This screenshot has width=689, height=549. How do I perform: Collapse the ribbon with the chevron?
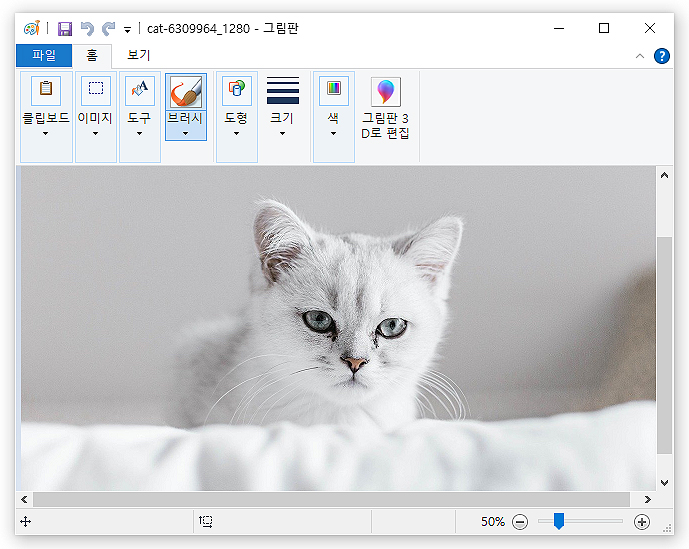pyautogui.click(x=640, y=56)
